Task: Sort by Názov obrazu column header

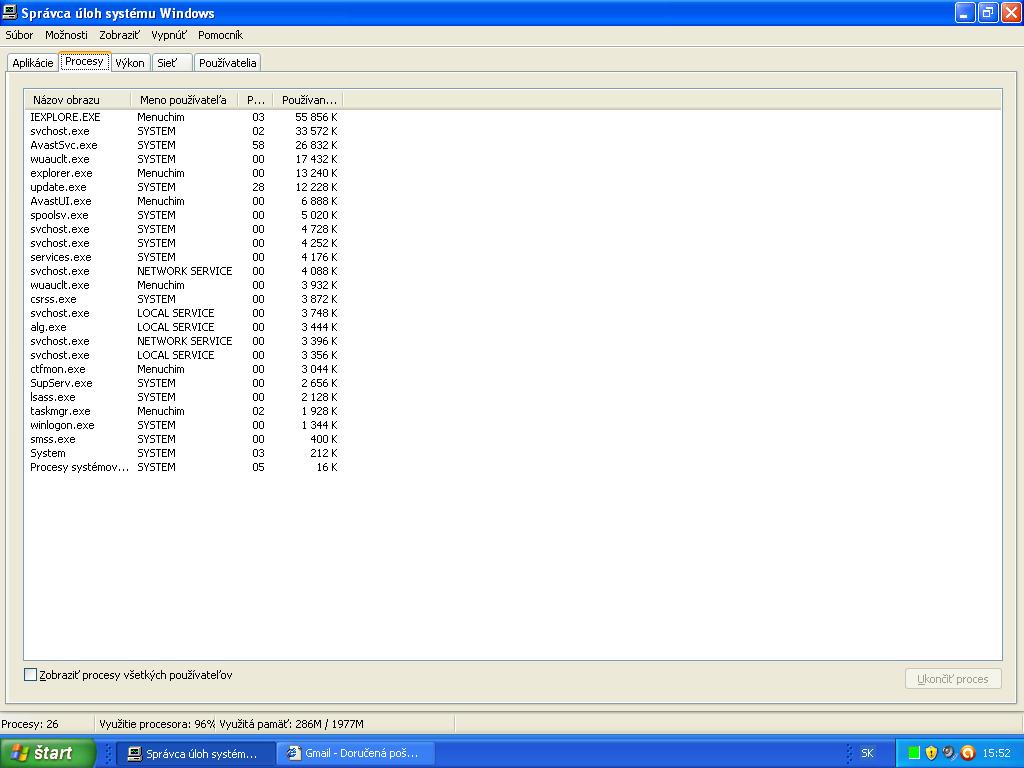Action: [x=77, y=100]
